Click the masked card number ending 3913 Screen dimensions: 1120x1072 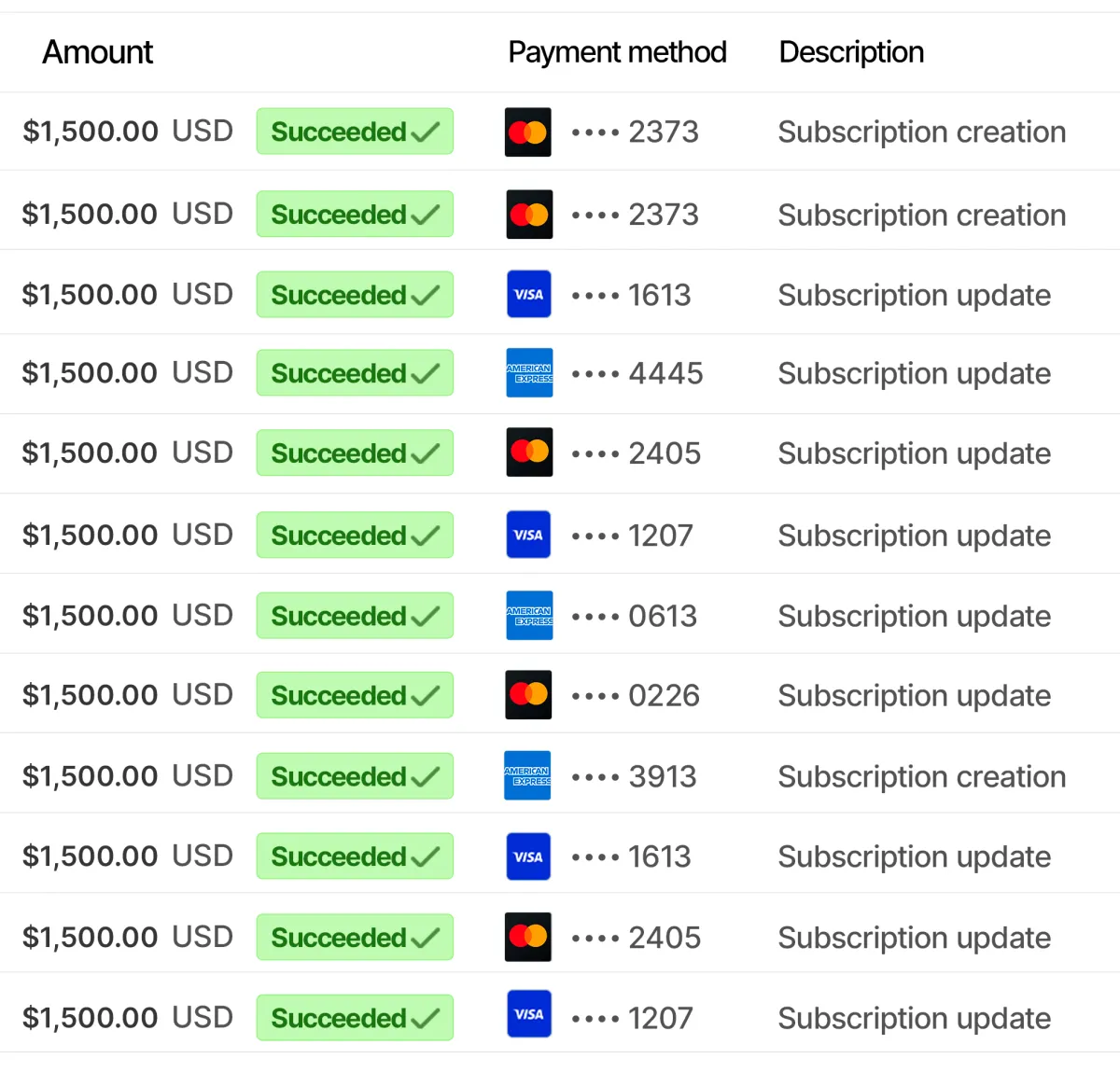634,777
